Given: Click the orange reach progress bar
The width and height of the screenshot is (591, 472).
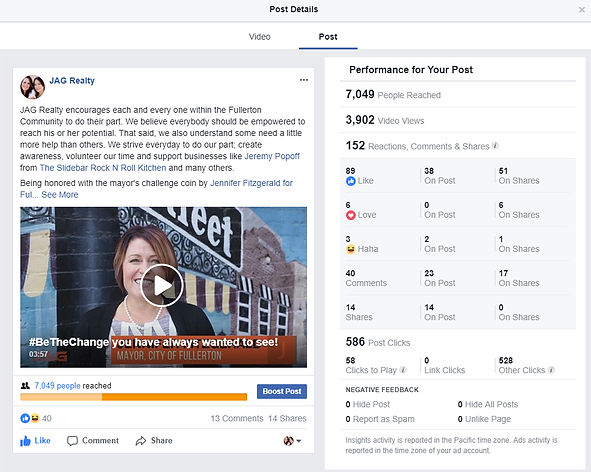Looking at the screenshot, I should [133, 397].
